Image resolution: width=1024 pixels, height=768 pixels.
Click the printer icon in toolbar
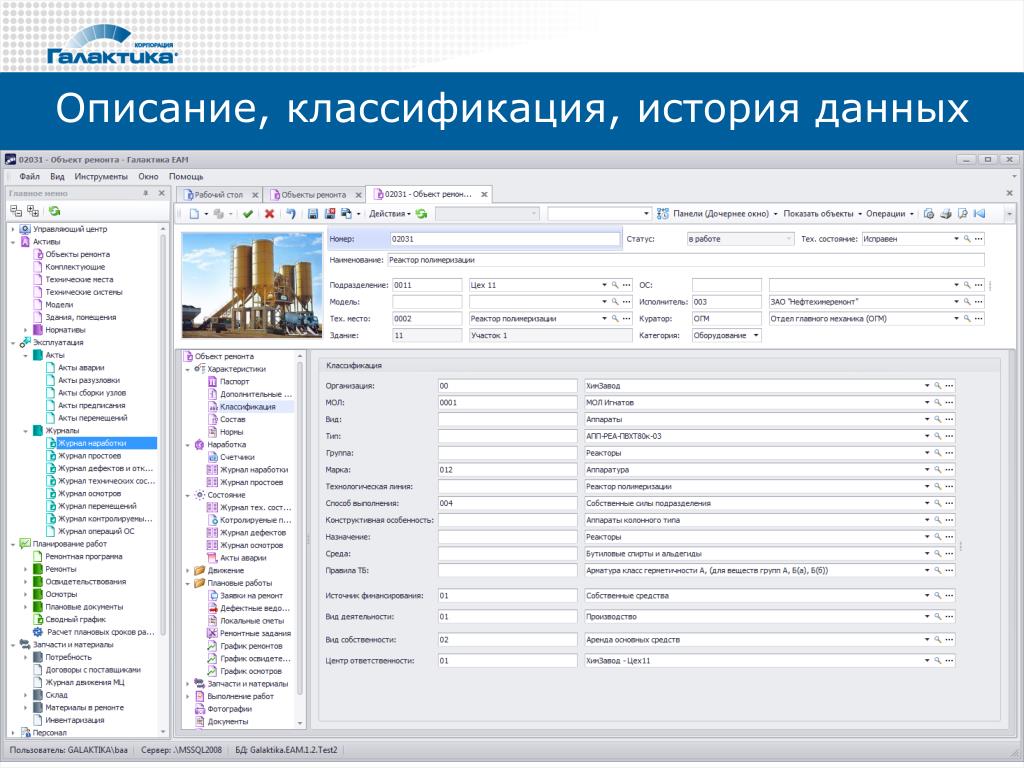point(946,214)
